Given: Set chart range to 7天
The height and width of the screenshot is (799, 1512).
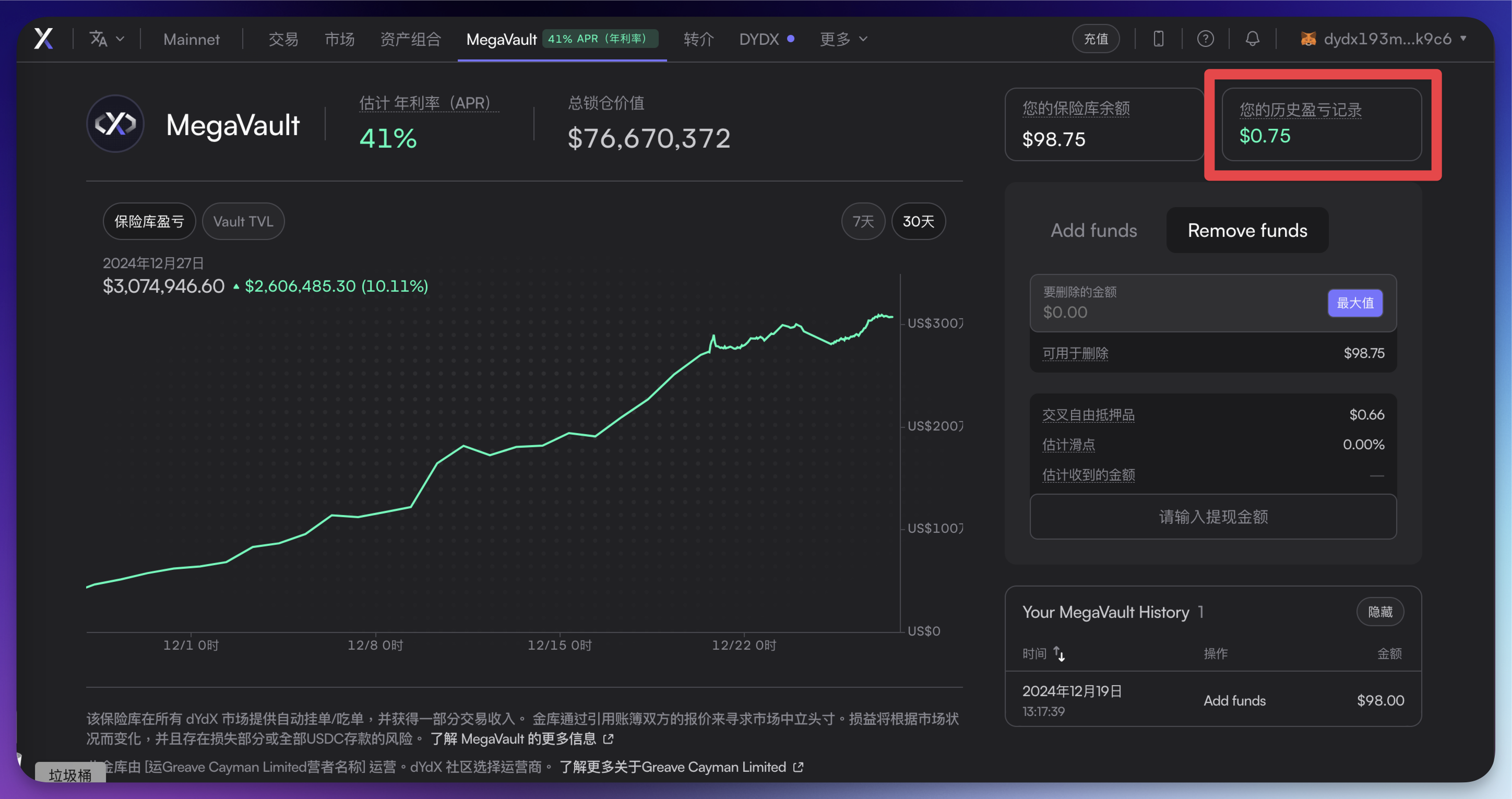Looking at the screenshot, I should [x=863, y=221].
